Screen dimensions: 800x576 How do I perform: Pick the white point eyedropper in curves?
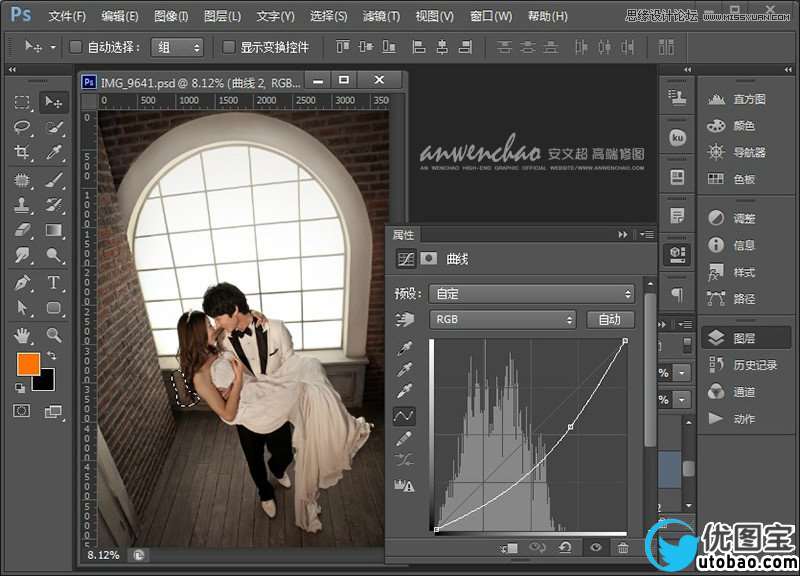point(405,391)
